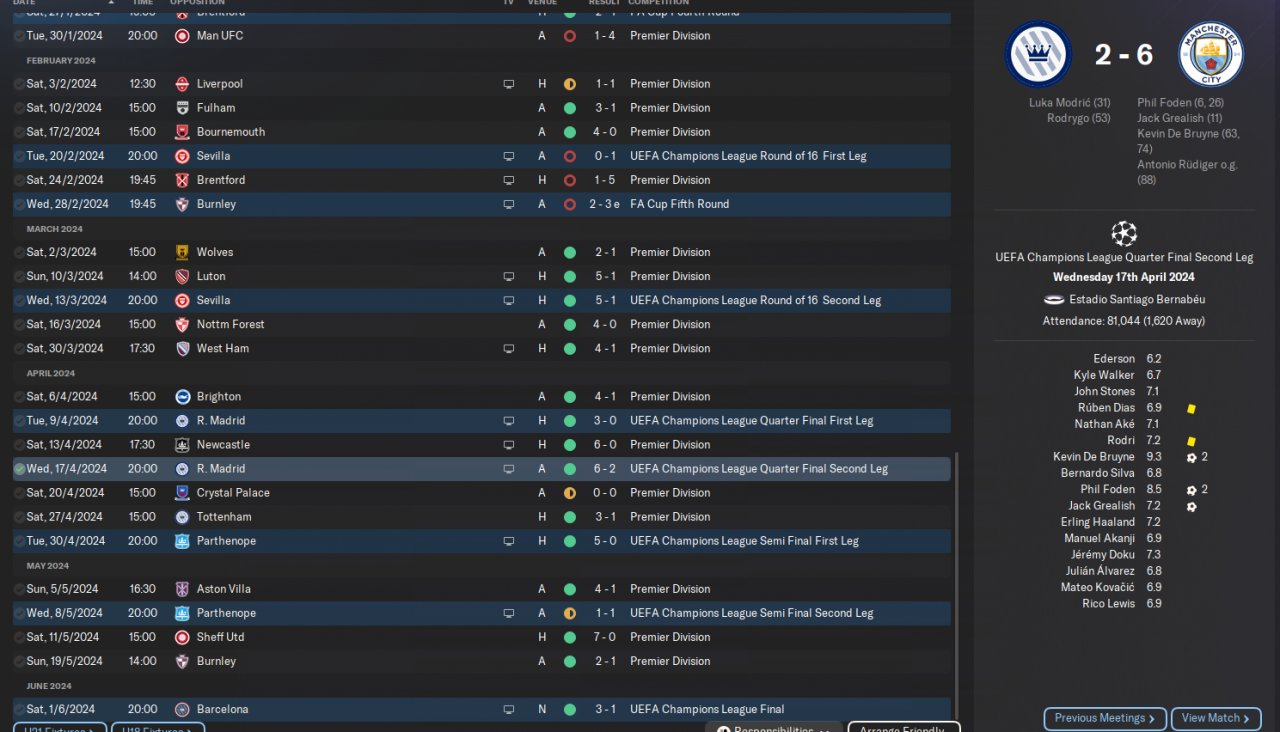This screenshot has height=732, width=1280.
Task: Click the TV icon on Newcastle row
Action: pyautogui.click(x=508, y=444)
